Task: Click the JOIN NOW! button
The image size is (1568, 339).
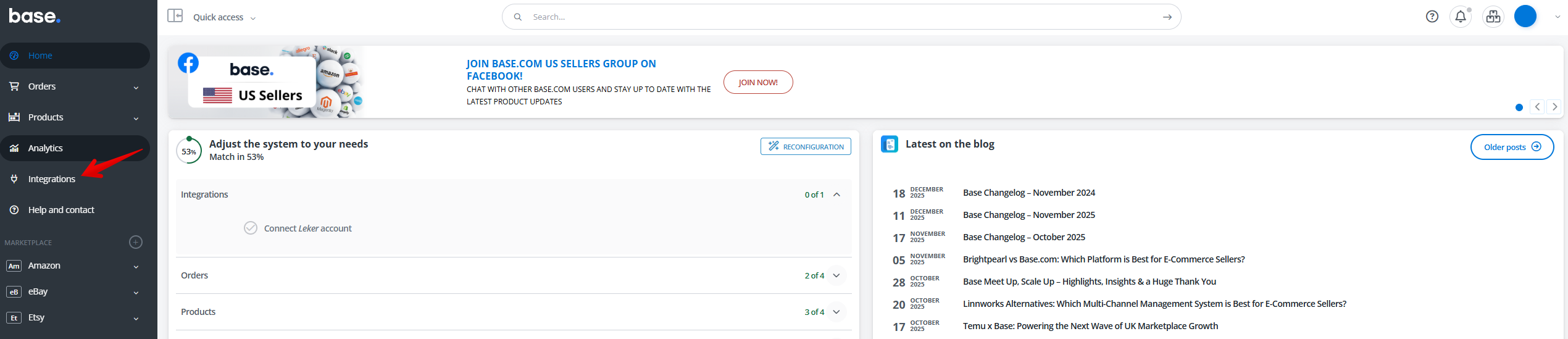Action: [x=757, y=82]
